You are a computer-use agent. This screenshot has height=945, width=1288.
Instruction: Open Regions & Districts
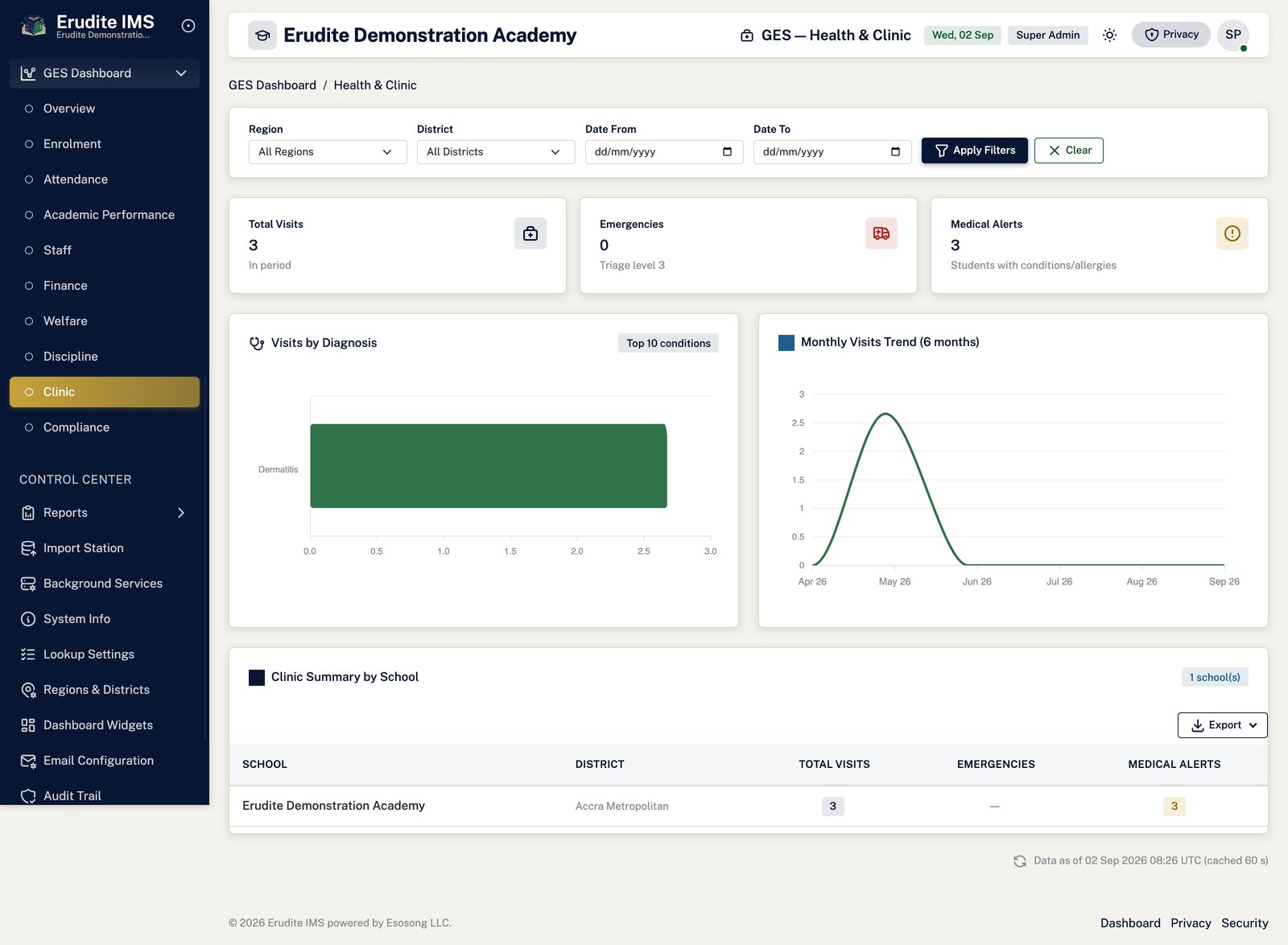[x=105, y=690]
